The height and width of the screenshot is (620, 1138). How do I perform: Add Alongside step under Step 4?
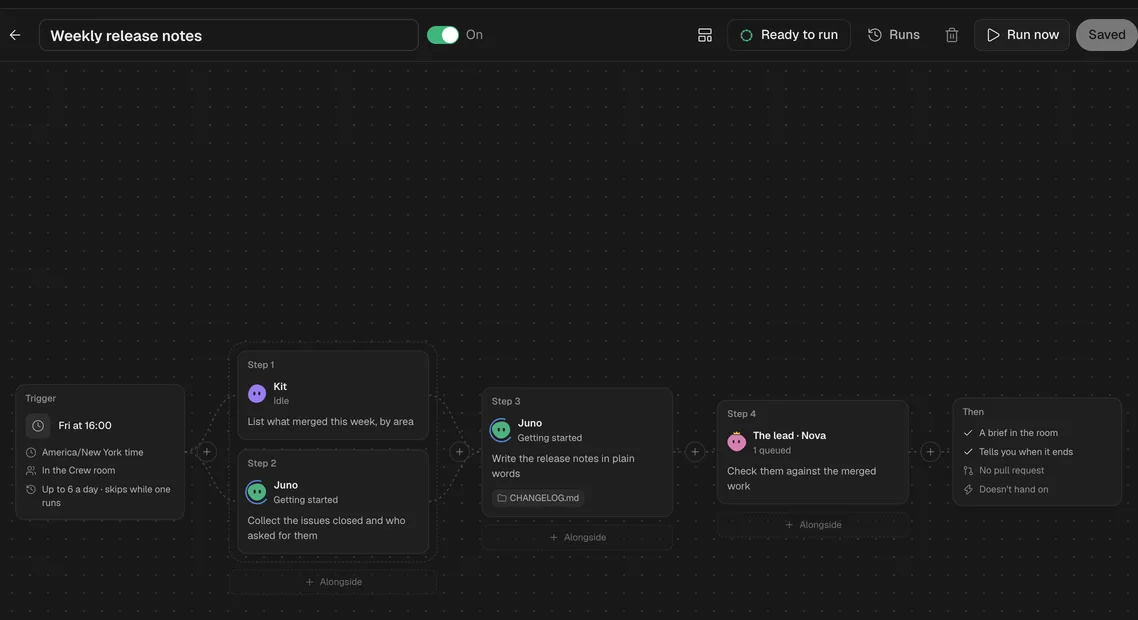pos(813,524)
